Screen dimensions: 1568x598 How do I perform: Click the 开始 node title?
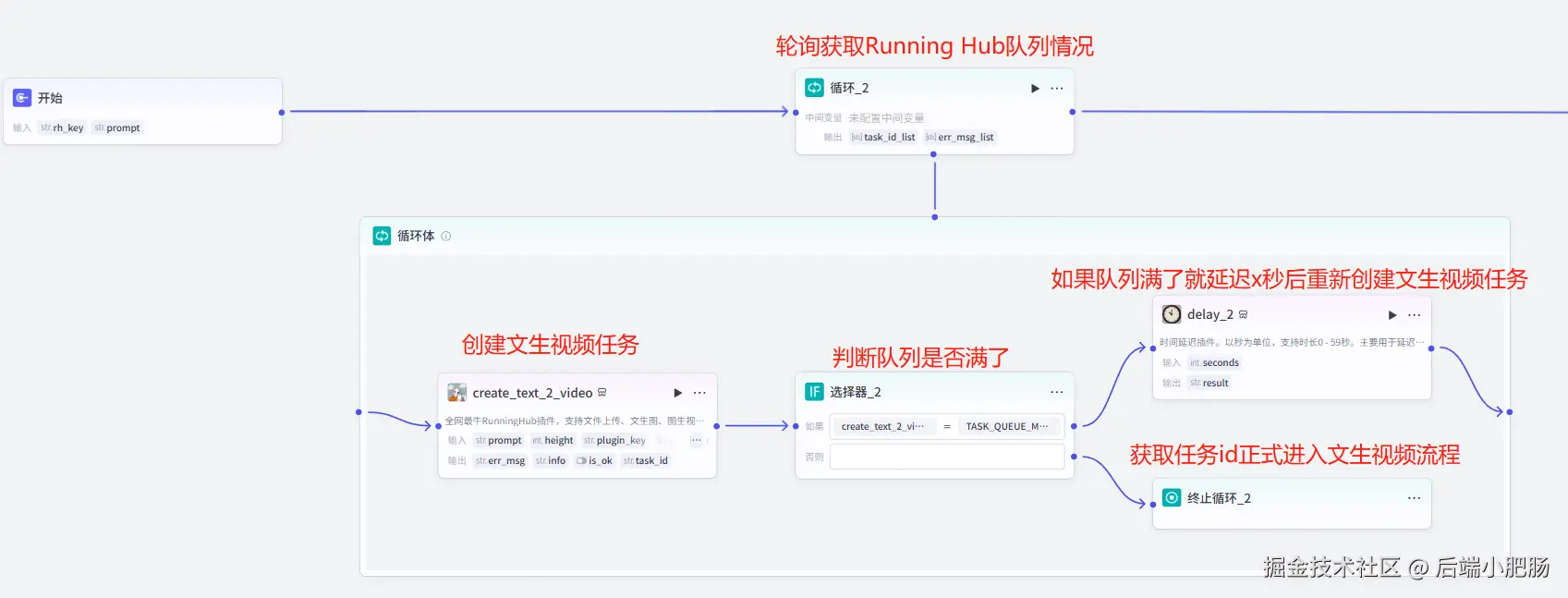[50, 98]
